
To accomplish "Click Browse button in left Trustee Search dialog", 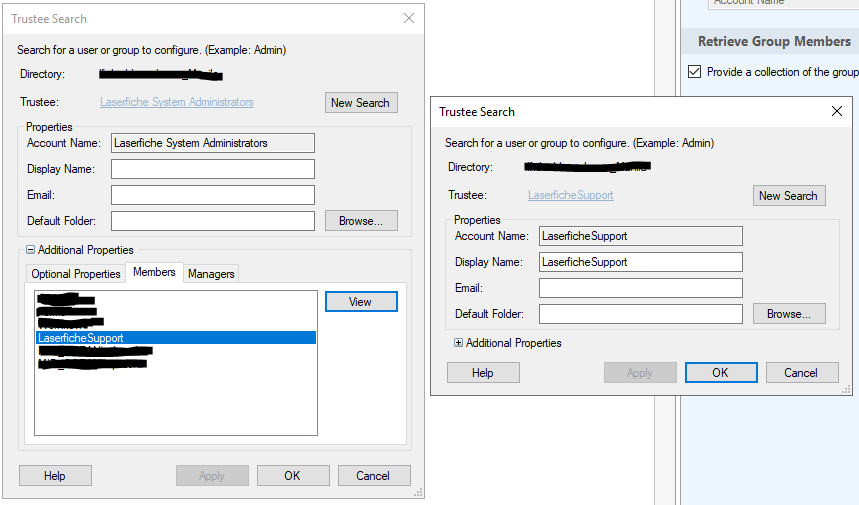I will pyautogui.click(x=361, y=221).
